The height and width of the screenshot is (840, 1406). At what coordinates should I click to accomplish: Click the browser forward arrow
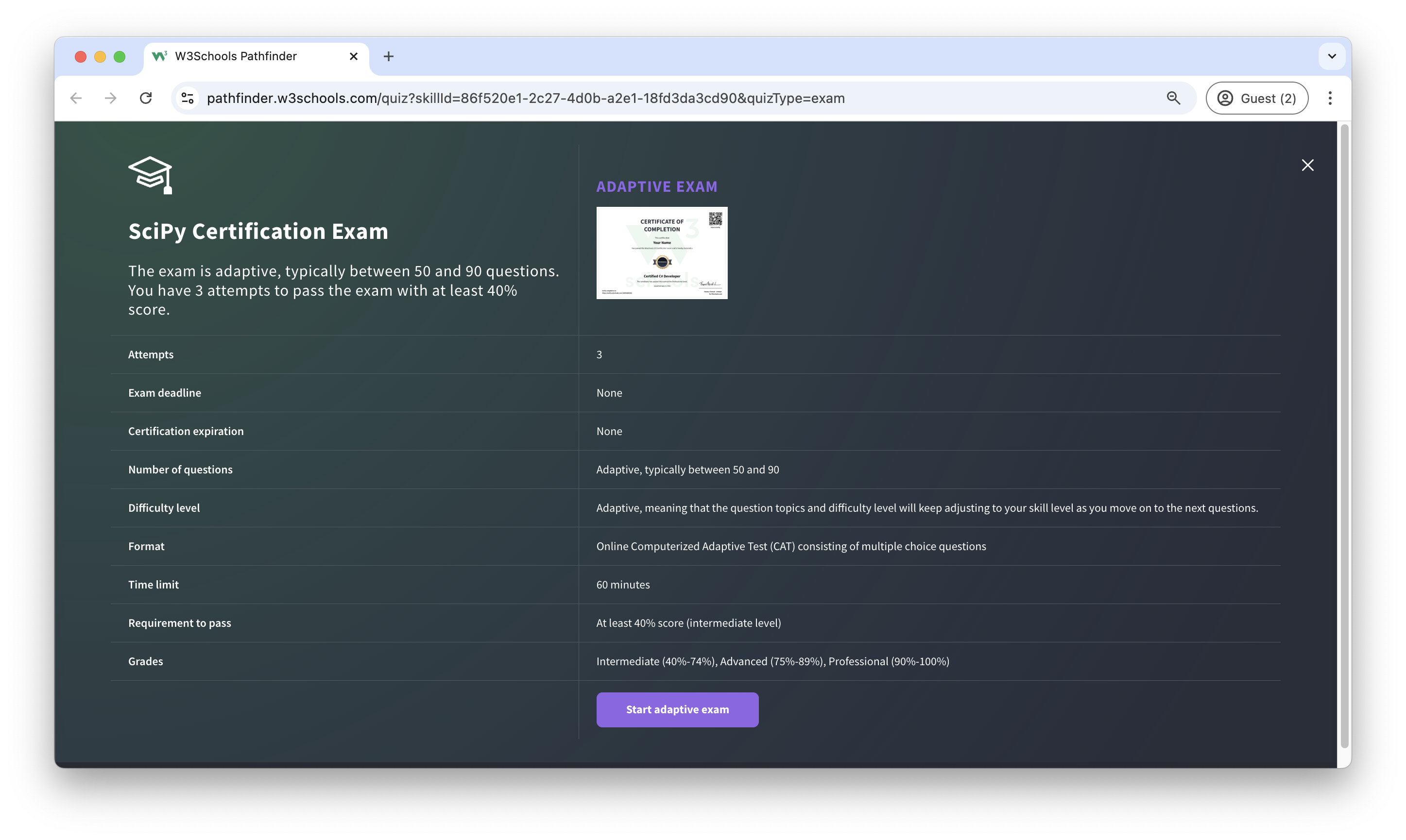[x=111, y=99]
